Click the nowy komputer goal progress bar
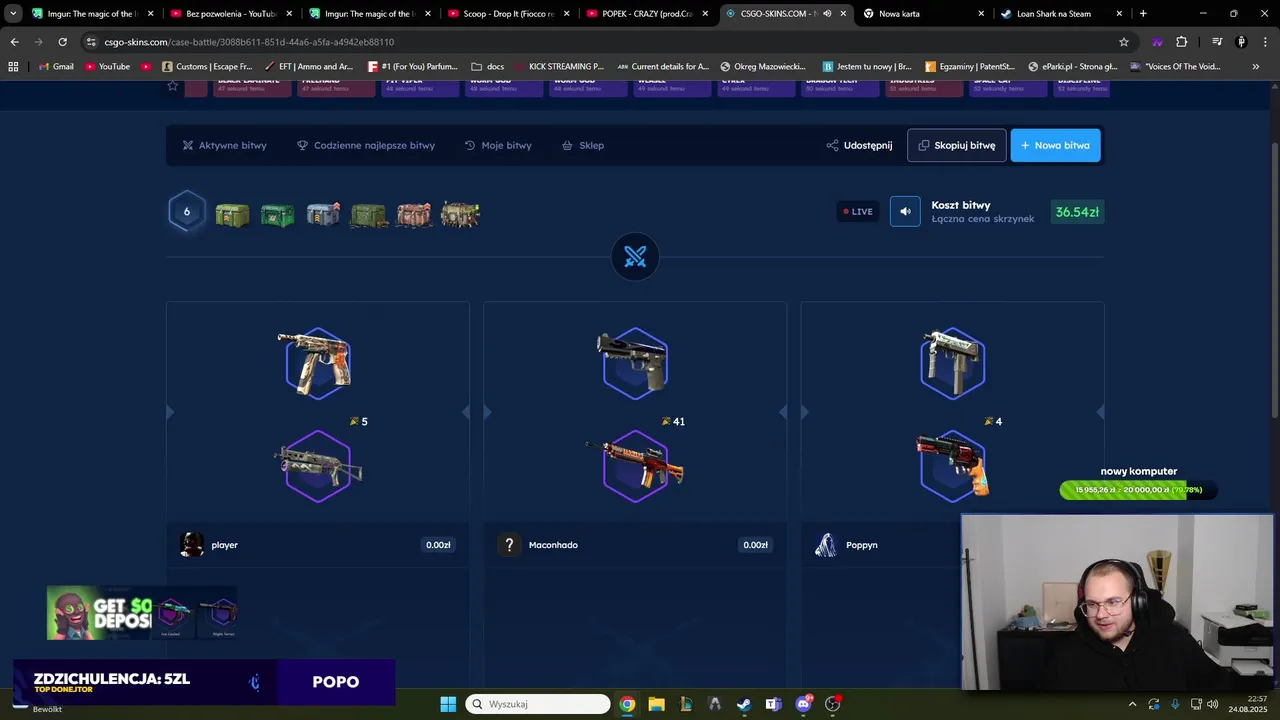 pos(1139,490)
